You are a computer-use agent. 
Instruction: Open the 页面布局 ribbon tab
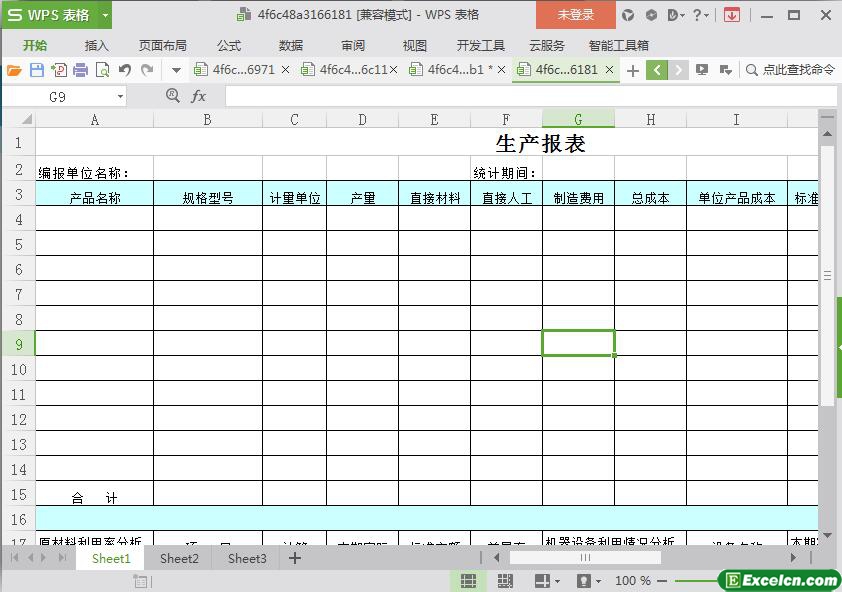[x=163, y=46]
